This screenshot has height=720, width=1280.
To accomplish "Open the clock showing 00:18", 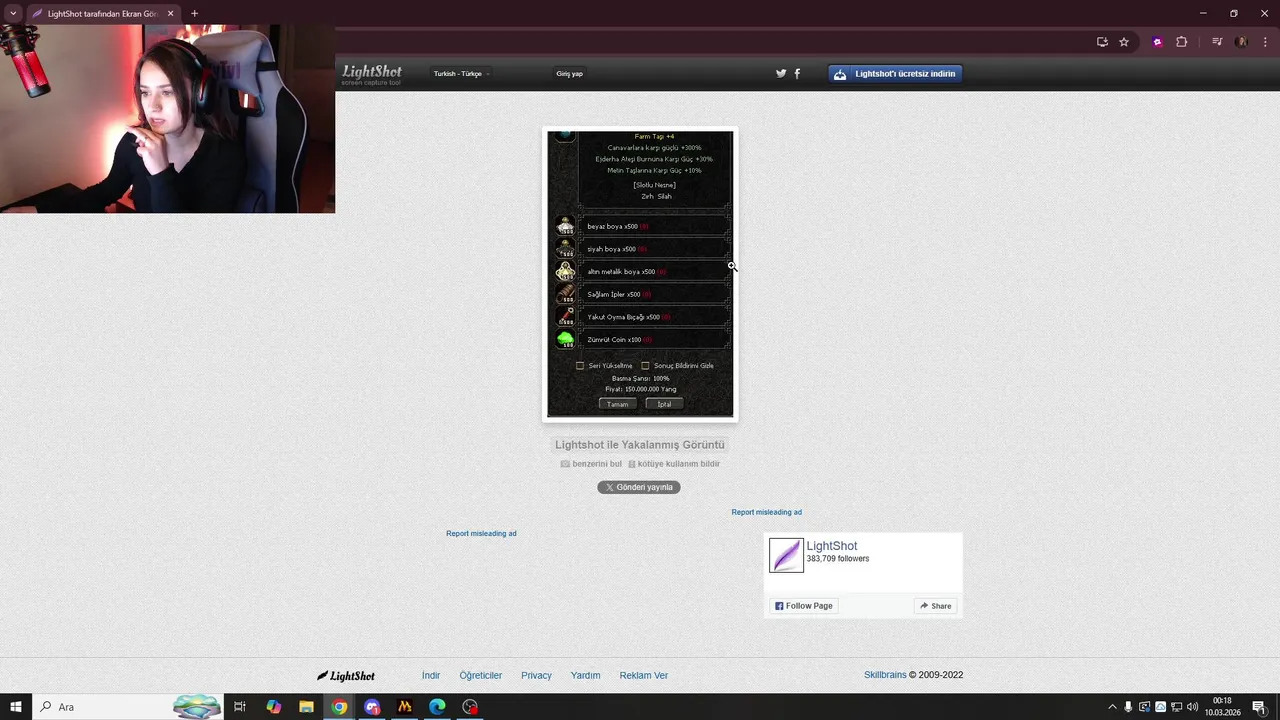I will [1222, 707].
